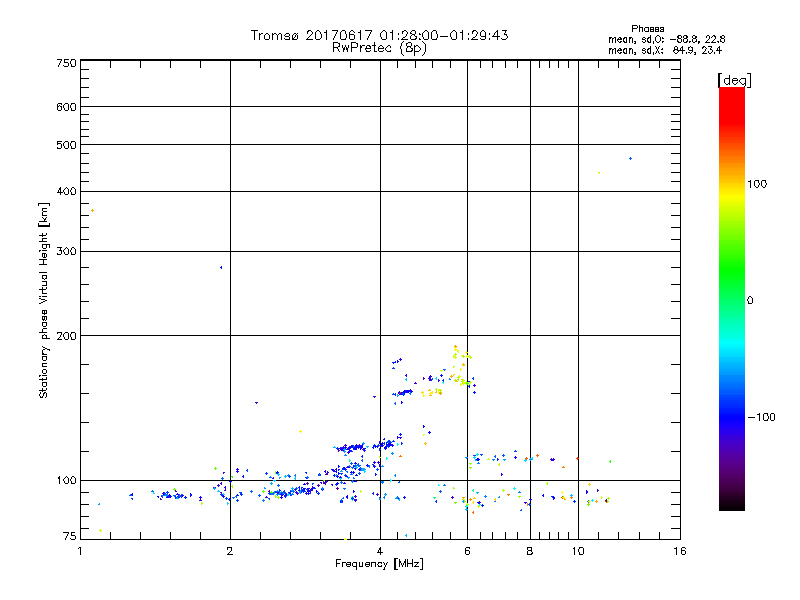Click the '400' height axis tick label
The image size is (800, 600).
pos(66,191)
